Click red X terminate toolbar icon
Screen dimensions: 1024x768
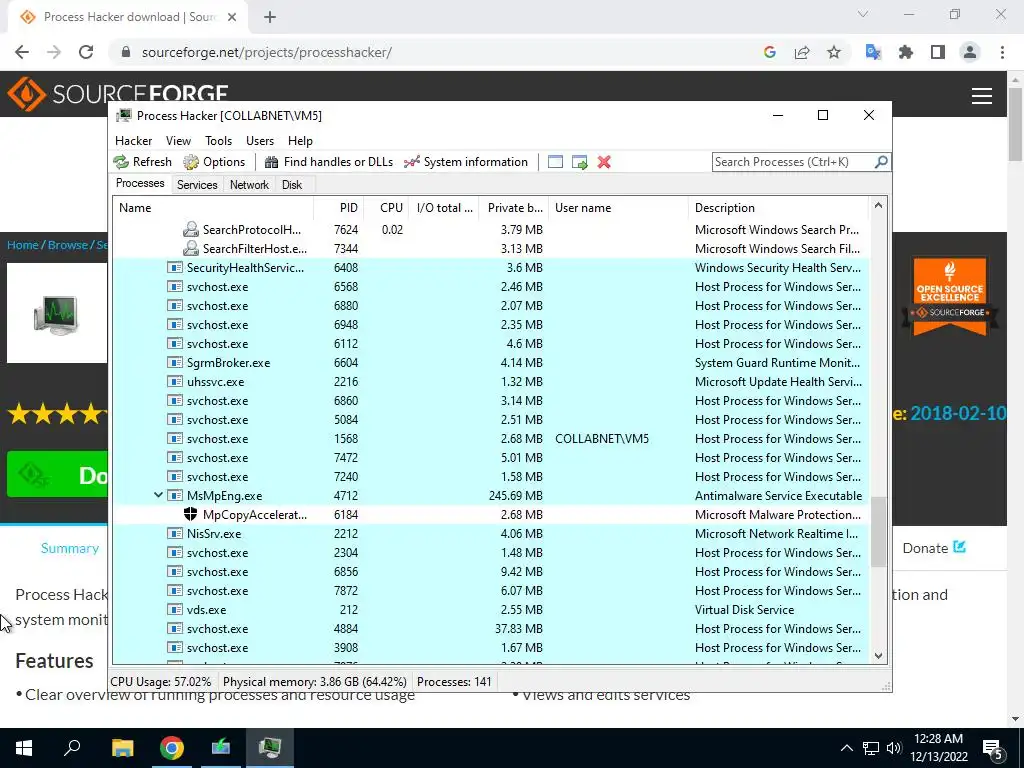click(x=604, y=162)
